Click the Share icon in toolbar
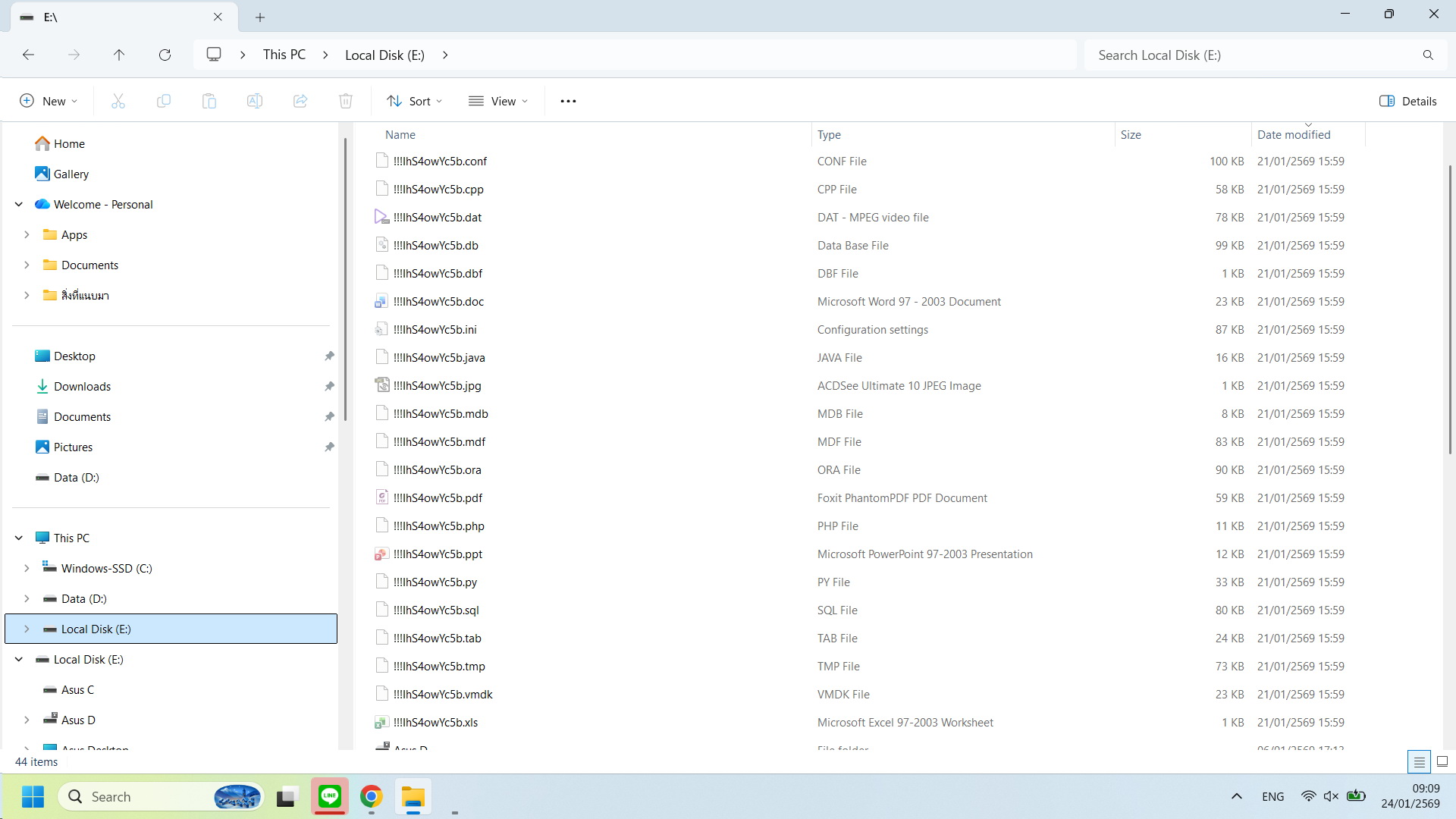The height and width of the screenshot is (819, 1456). pos(300,101)
